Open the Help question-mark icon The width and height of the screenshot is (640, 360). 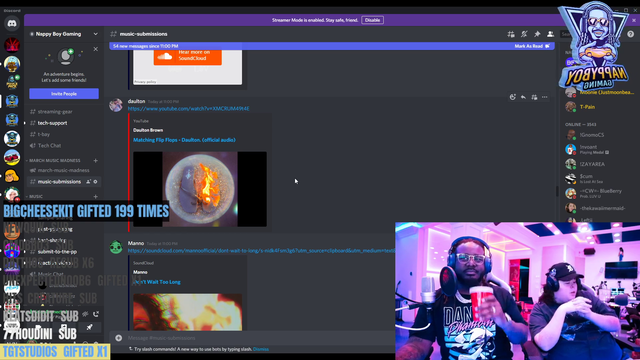coord(631,34)
